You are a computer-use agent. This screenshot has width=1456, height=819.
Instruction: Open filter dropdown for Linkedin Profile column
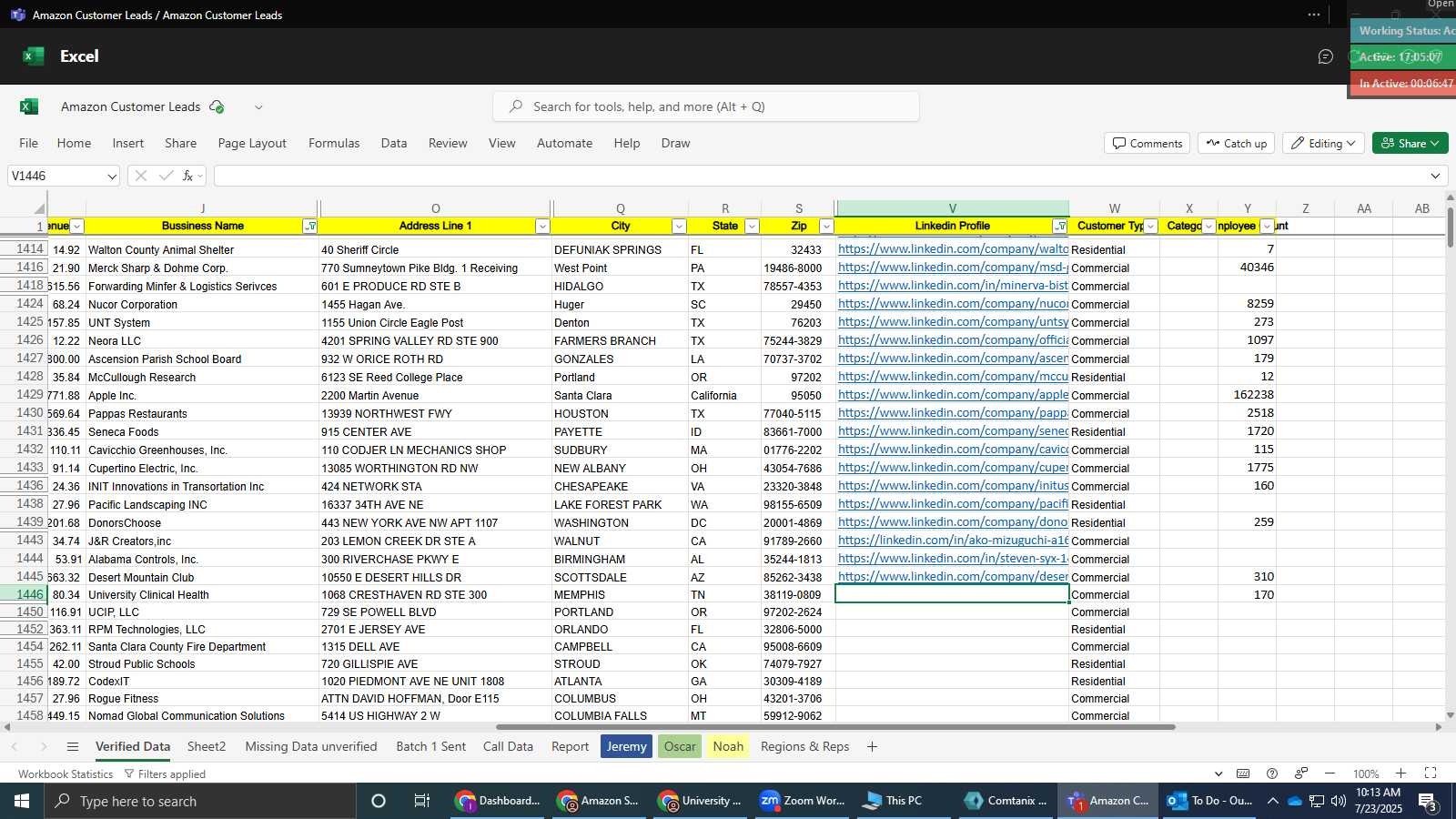1060,227
